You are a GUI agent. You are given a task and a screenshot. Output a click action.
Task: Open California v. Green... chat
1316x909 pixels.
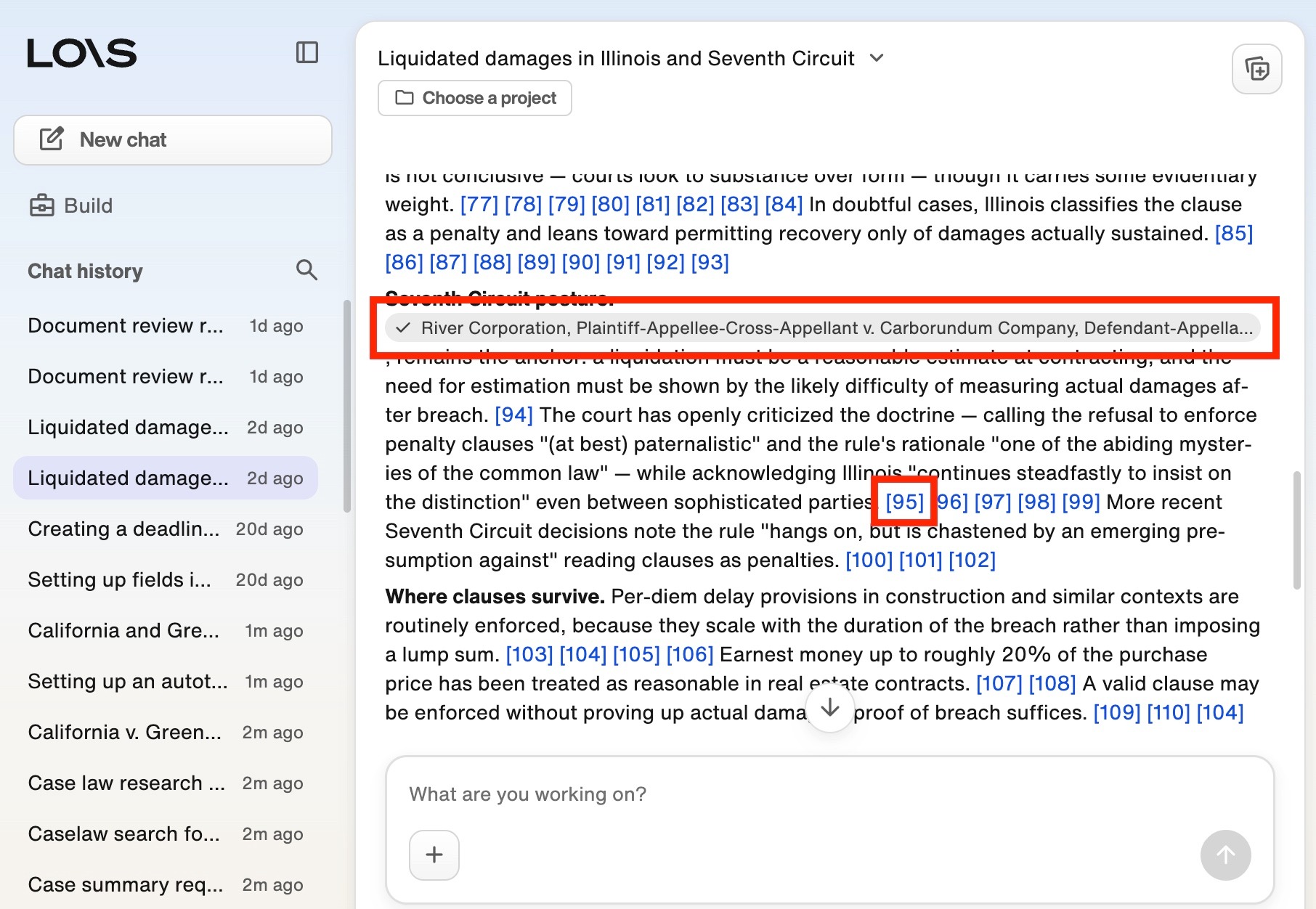click(166, 733)
